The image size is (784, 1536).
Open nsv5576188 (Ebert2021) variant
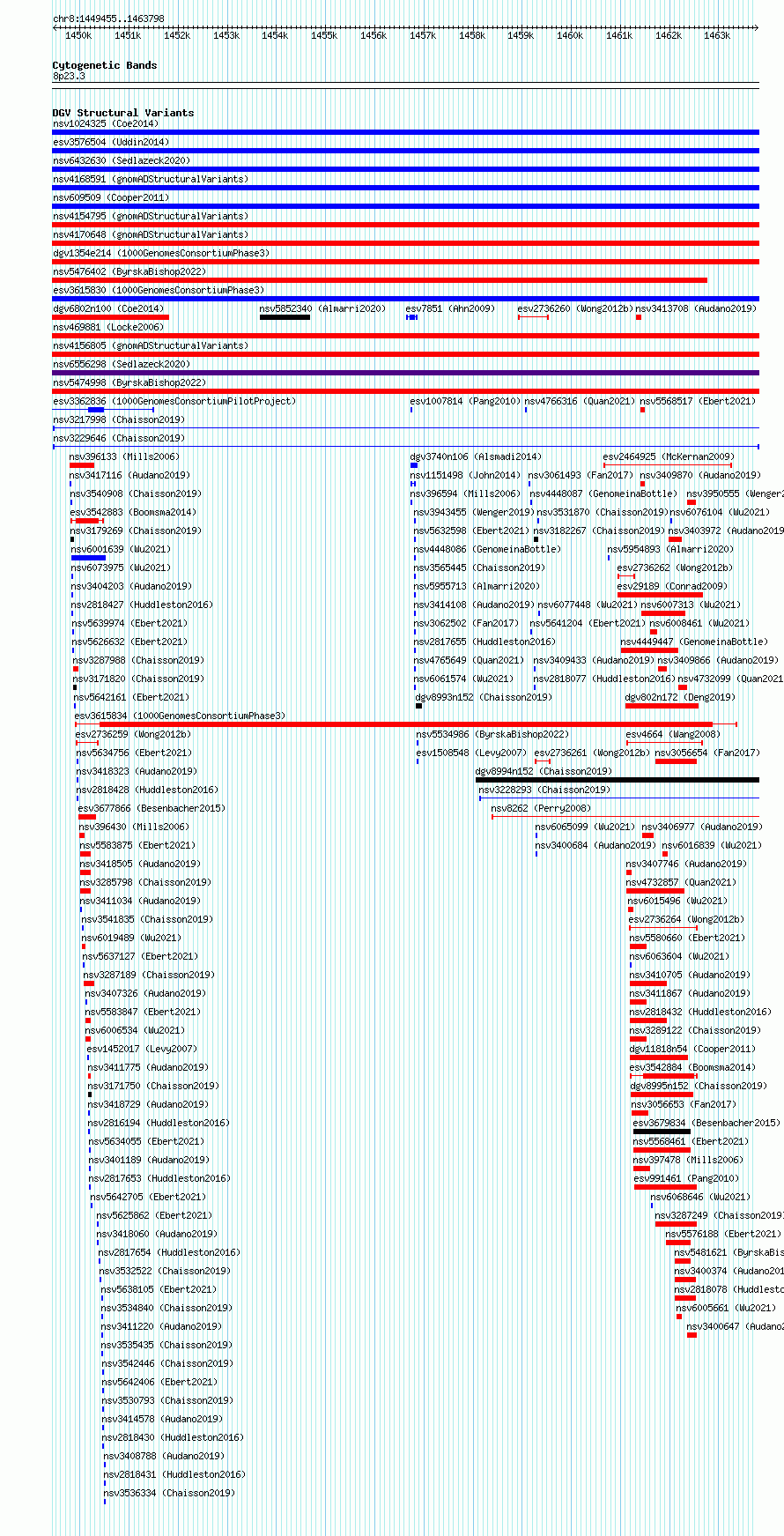[723, 1234]
